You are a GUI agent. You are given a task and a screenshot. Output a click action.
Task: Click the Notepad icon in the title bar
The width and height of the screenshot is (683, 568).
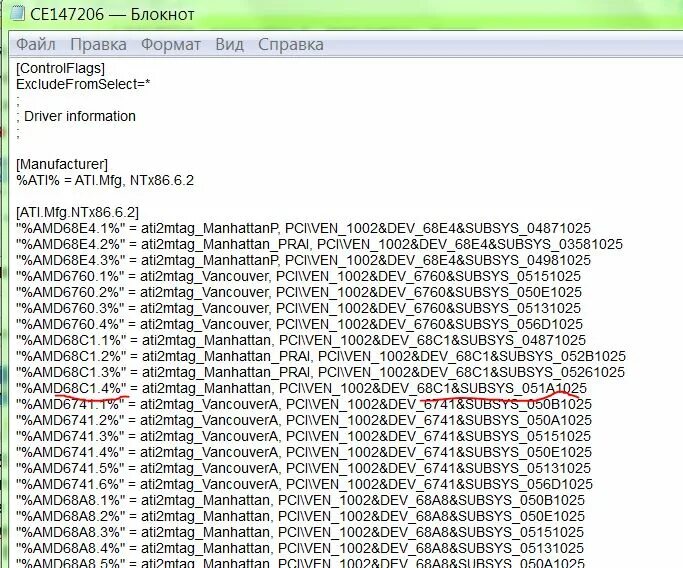click(x=17, y=13)
